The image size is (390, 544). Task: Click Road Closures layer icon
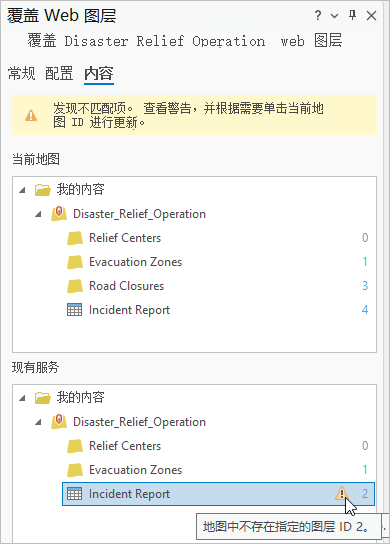75,286
